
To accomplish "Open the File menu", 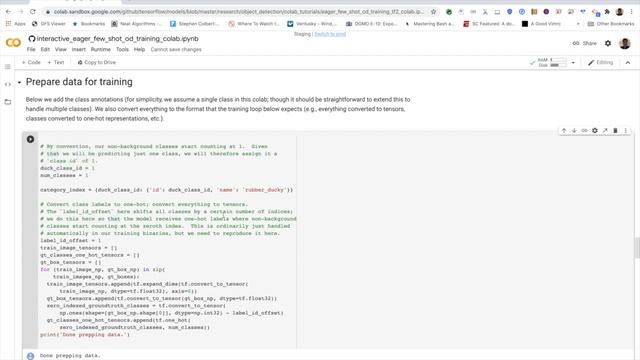I will point(31,49).
